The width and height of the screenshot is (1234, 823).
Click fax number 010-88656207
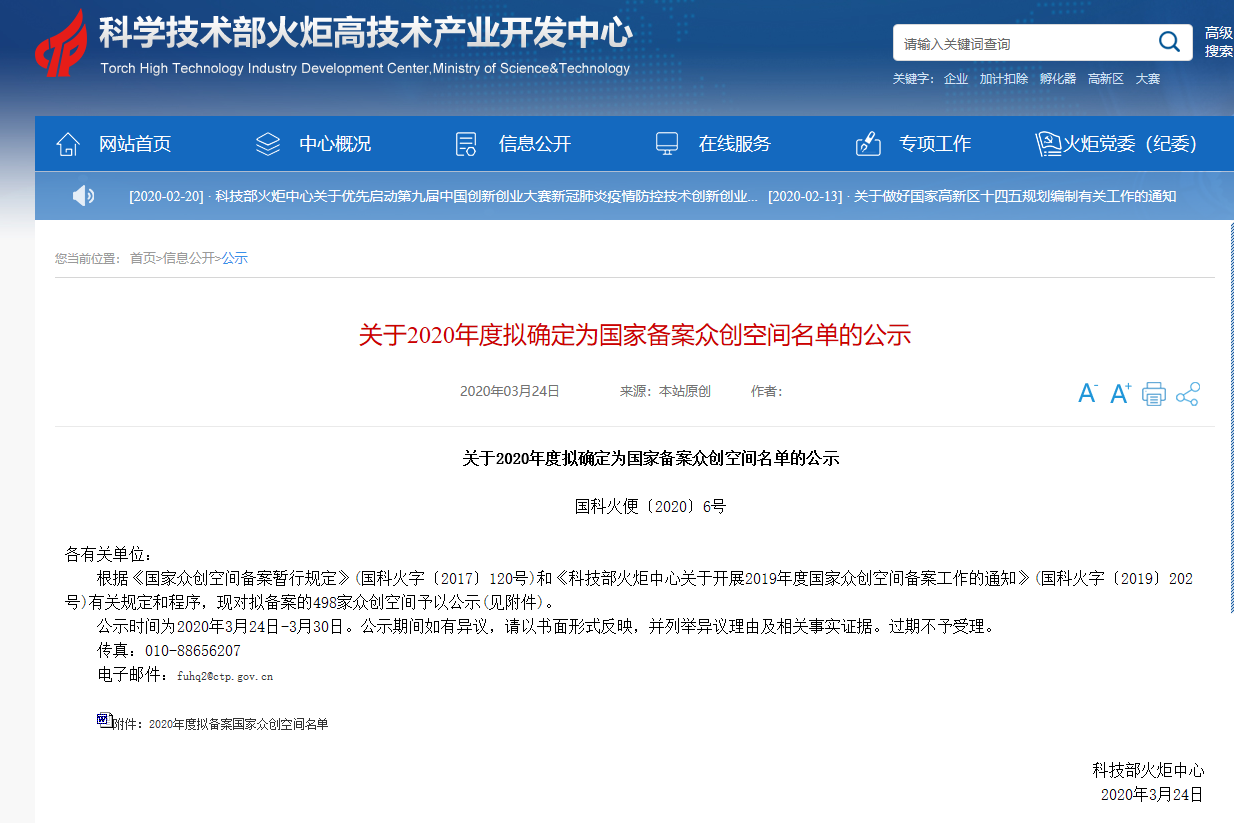(193, 651)
